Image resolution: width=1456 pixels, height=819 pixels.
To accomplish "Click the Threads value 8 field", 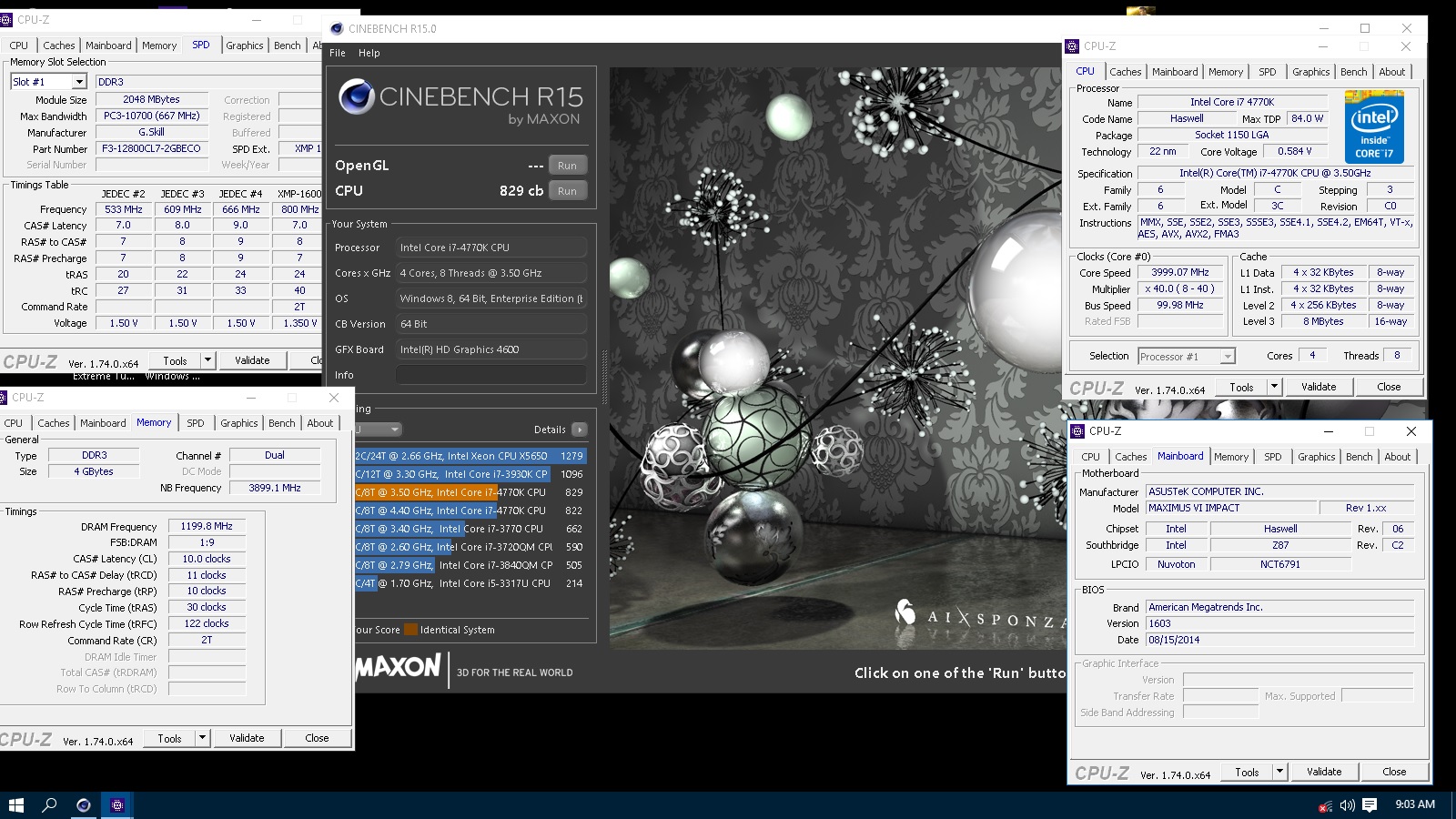I will tap(1397, 356).
